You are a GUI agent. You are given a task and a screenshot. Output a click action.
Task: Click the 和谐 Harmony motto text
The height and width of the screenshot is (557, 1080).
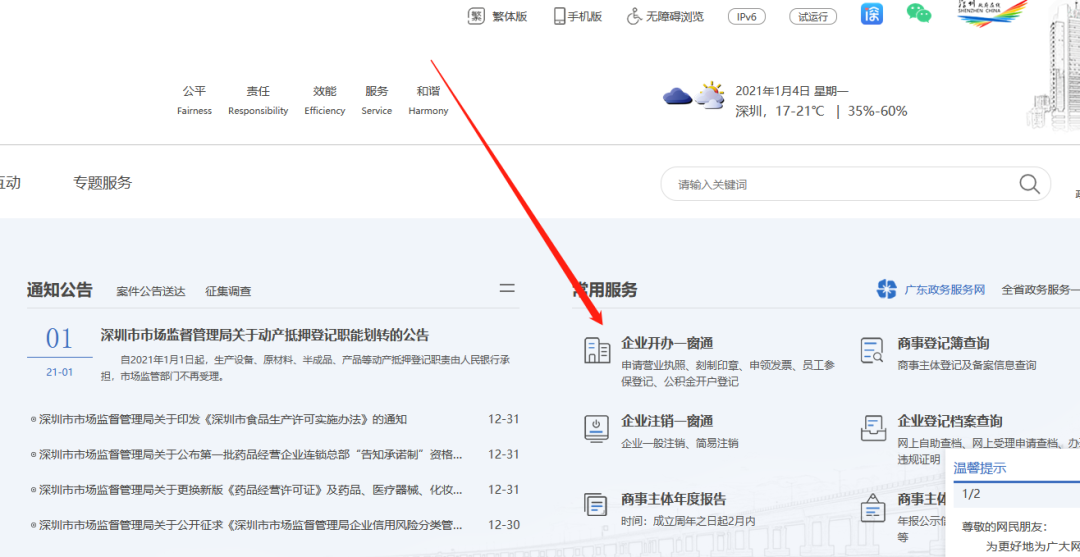tap(428, 100)
